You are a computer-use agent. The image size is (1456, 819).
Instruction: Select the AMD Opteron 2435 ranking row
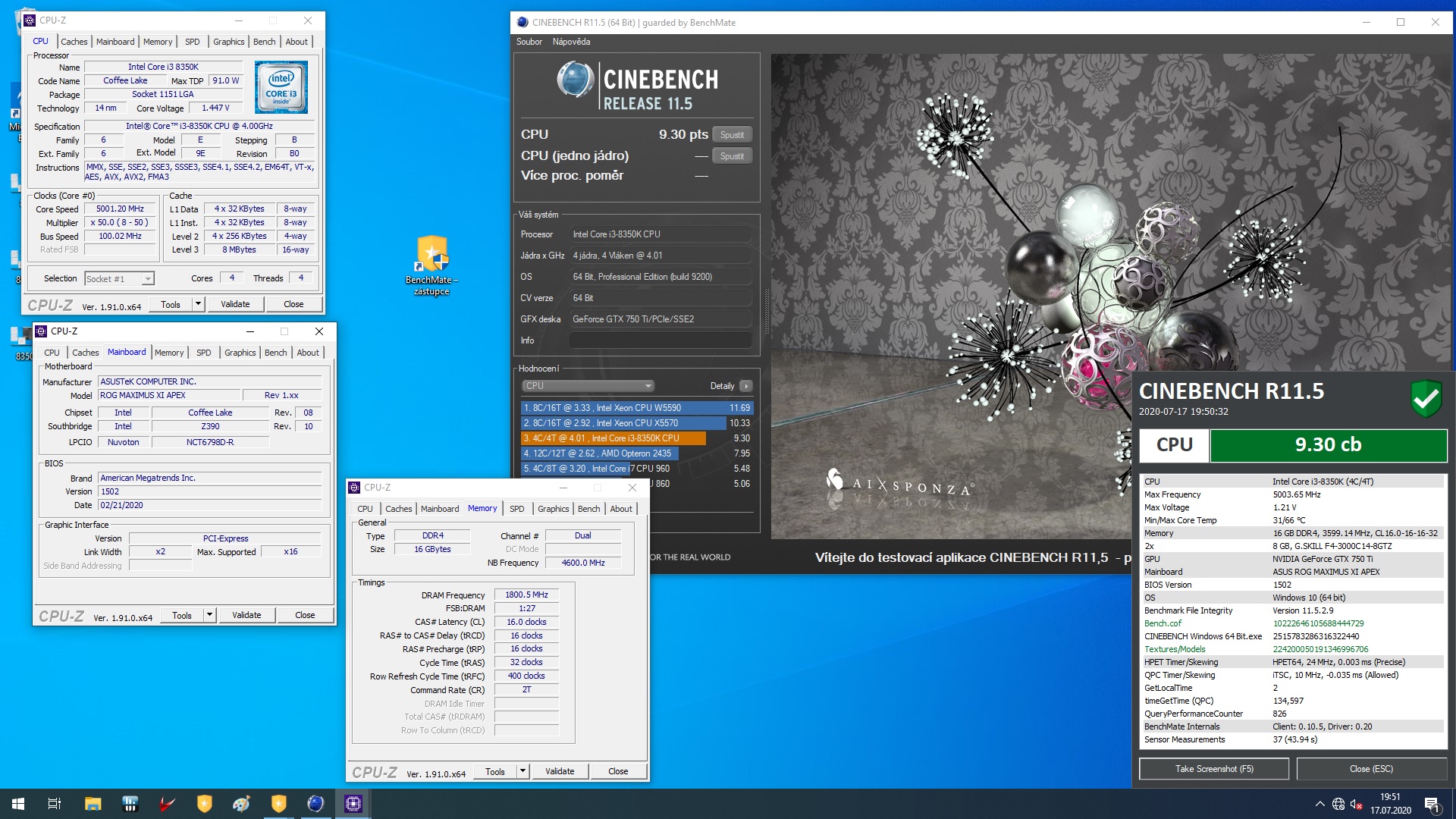pyautogui.click(x=637, y=453)
